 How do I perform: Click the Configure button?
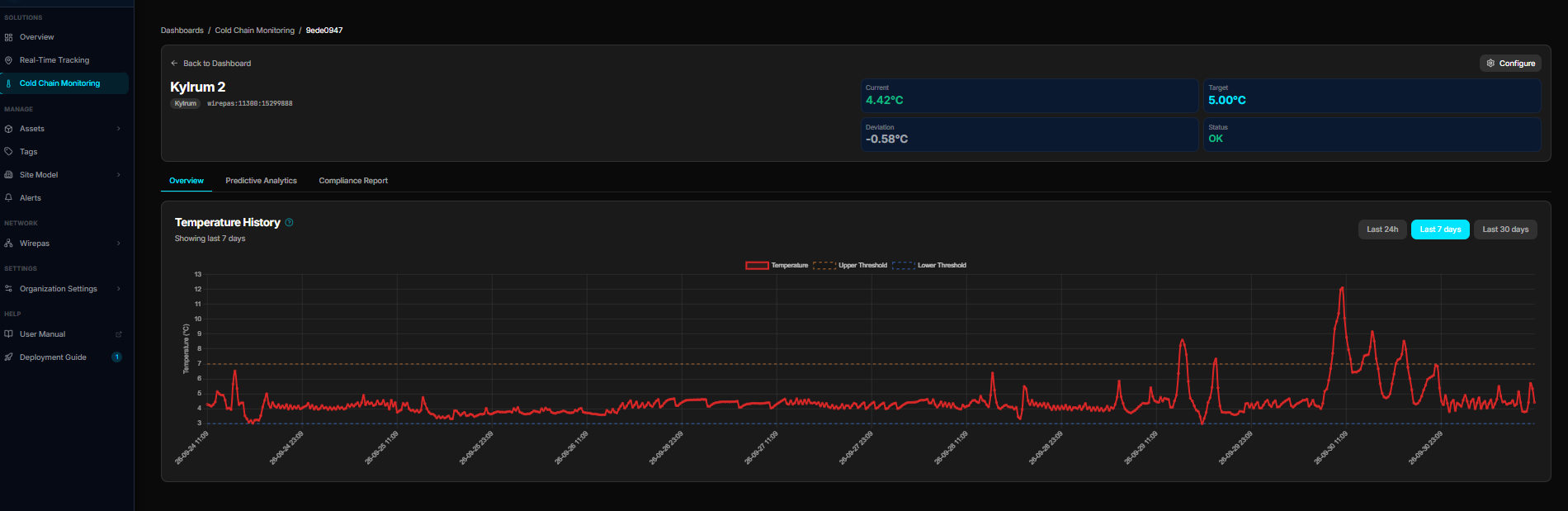tap(1510, 63)
